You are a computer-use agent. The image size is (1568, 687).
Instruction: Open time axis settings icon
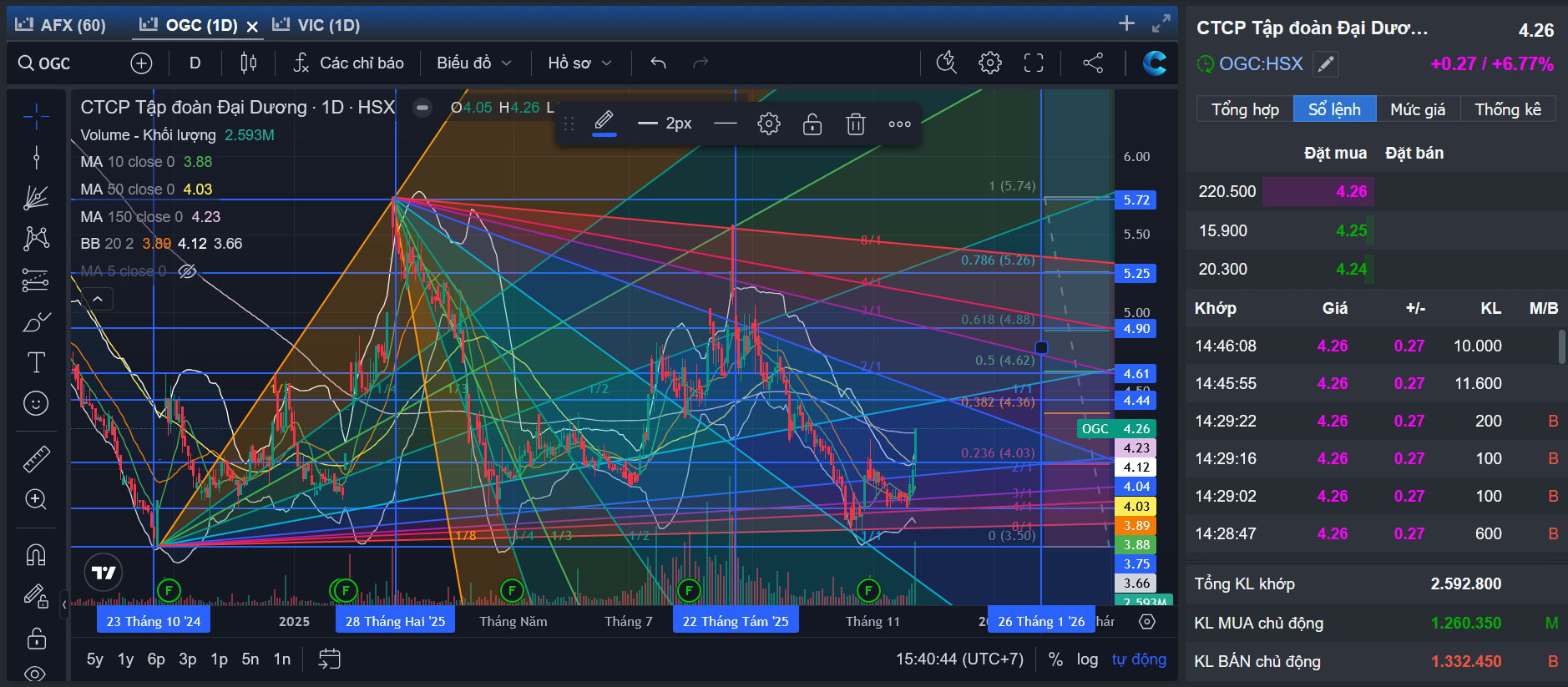pos(1147,621)
